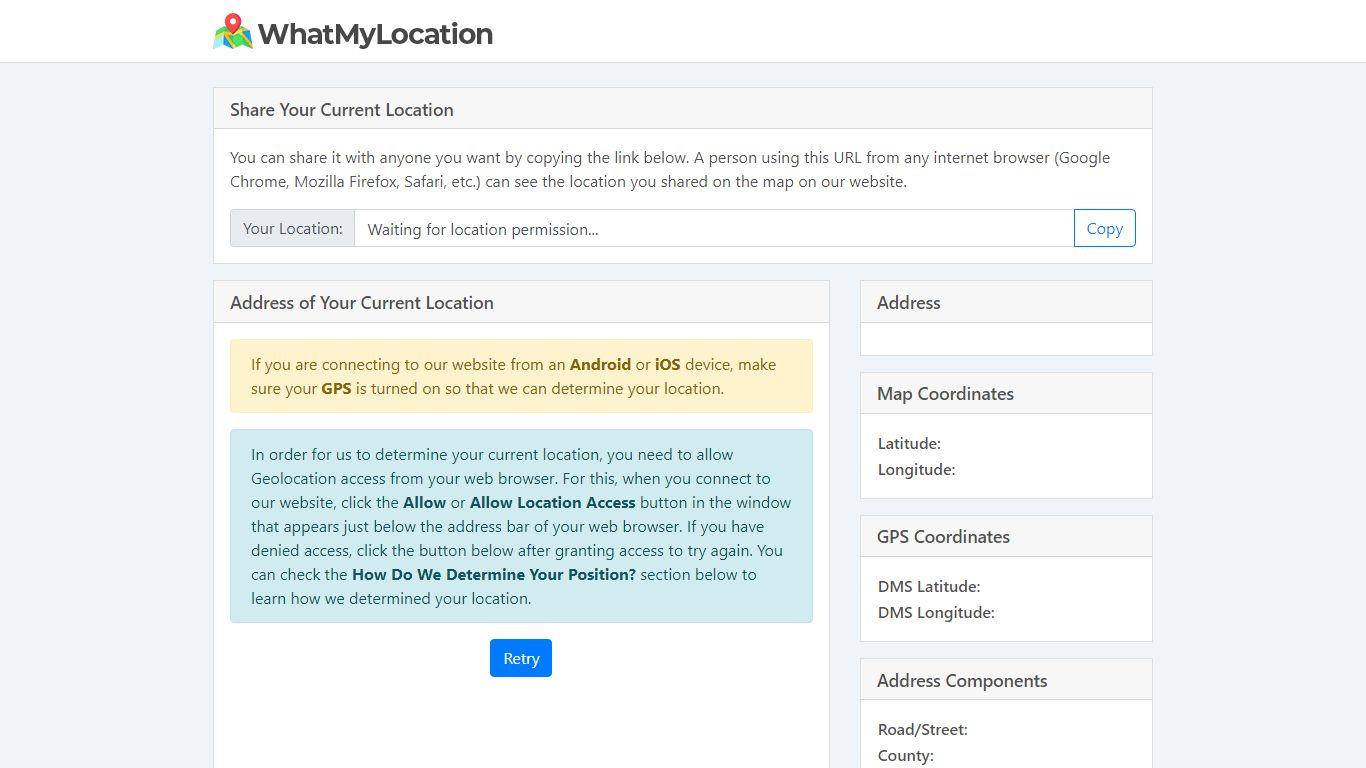Viewport: 1366px width, 768px height.
Task: Click the WhatMyLocation map pin logo icon
Action: (233, 32)
